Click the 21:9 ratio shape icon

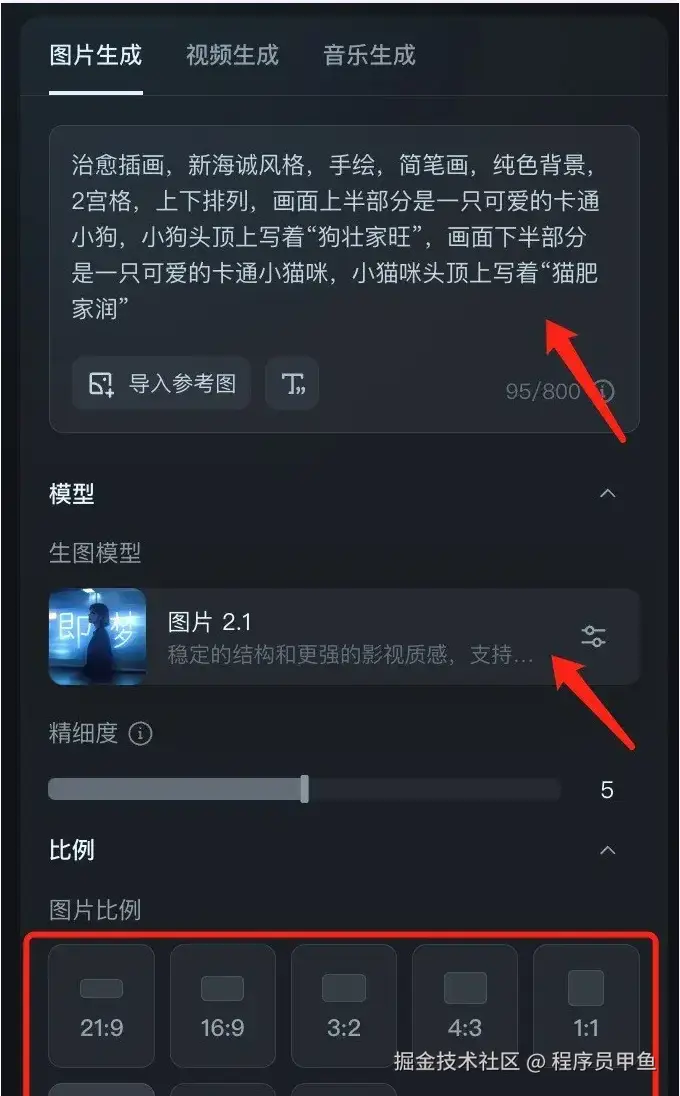(x=101, y=988)
